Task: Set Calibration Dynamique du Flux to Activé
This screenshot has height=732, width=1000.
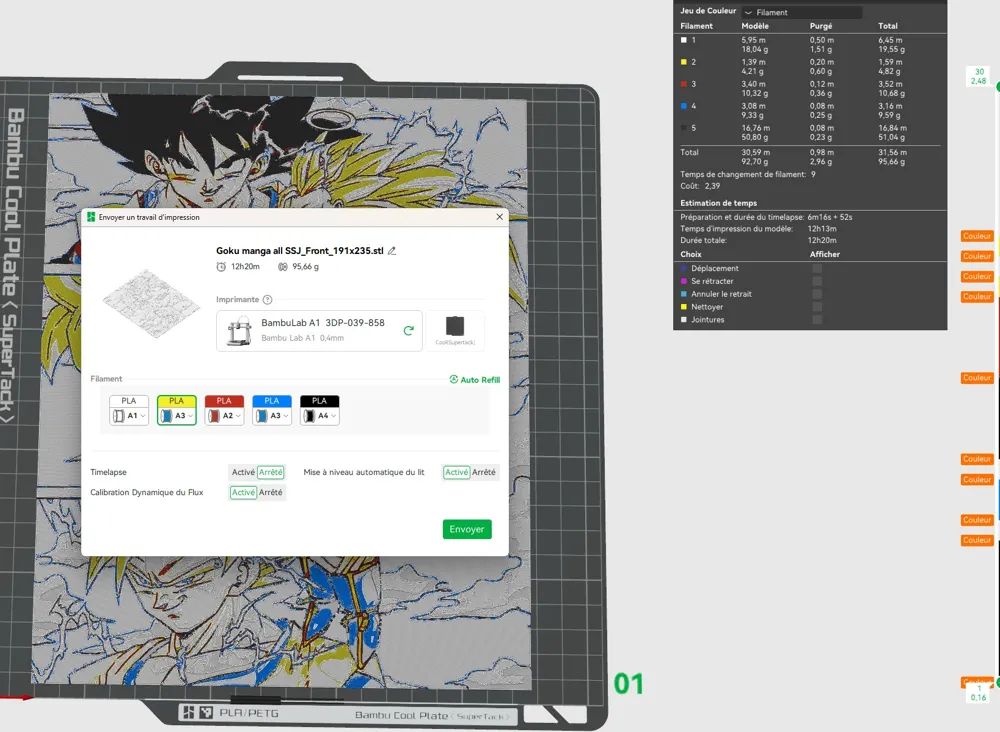Action: 243,492
